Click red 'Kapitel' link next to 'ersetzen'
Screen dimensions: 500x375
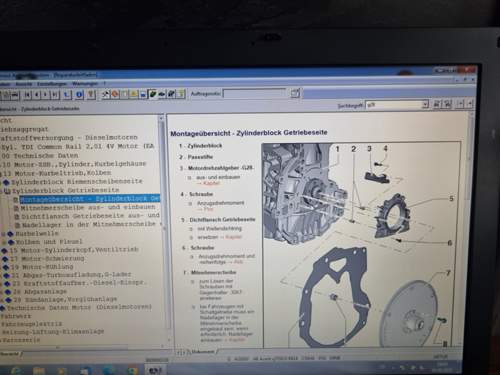click(233, 237)
